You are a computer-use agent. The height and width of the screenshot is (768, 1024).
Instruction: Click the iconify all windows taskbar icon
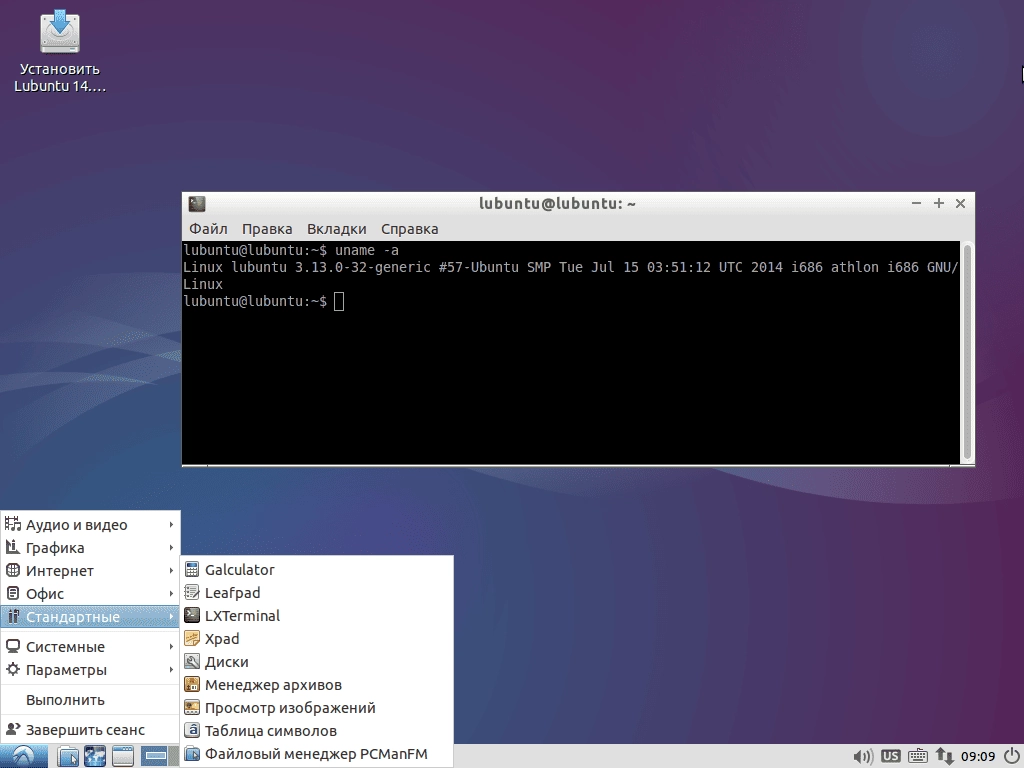click(123, 756)
